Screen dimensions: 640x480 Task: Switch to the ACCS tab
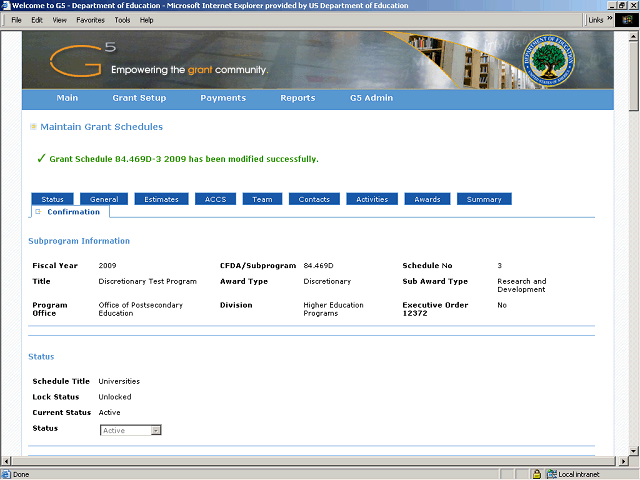[216, 199]
